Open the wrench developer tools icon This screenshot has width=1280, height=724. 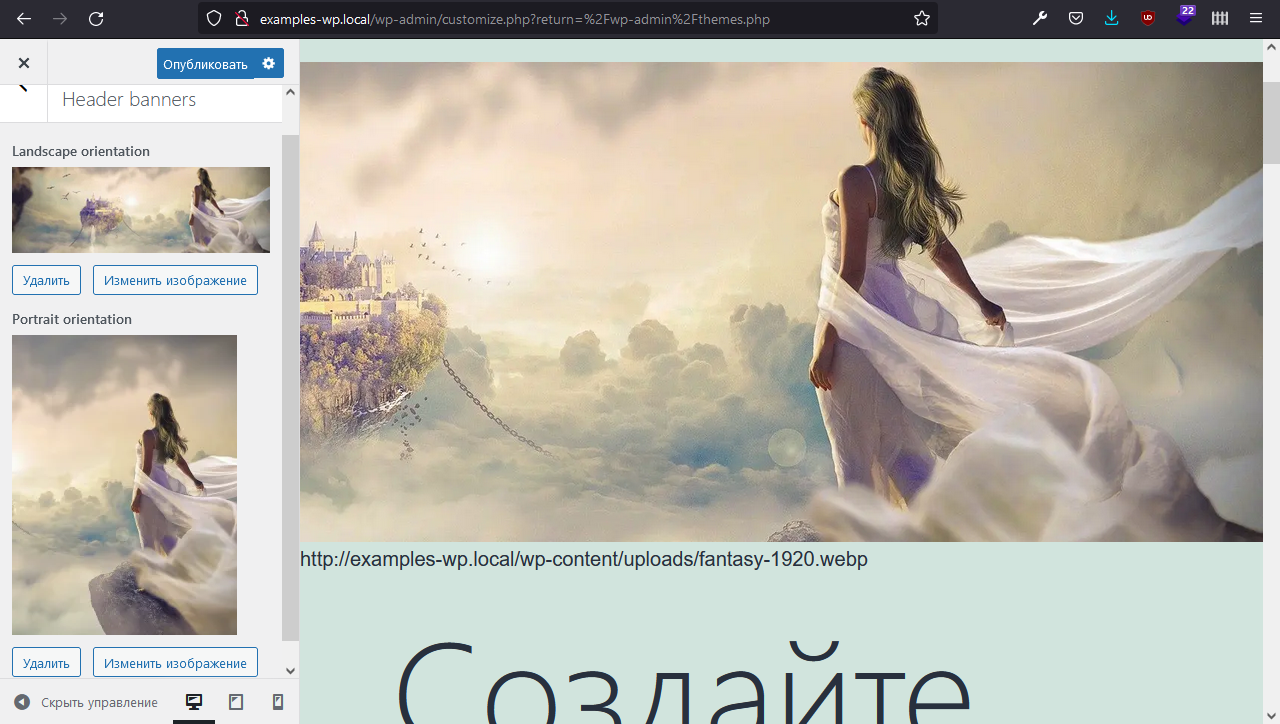click(x=1040, y=18)
